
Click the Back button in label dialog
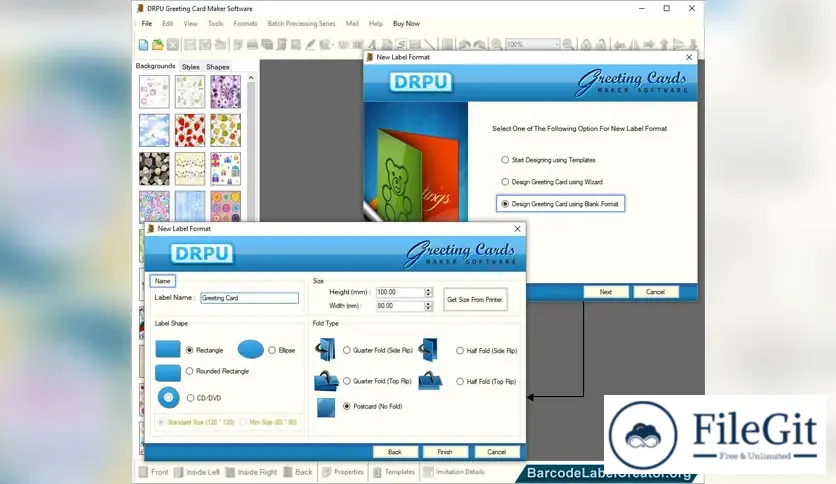pyautogui.click(x=395, y=452)
